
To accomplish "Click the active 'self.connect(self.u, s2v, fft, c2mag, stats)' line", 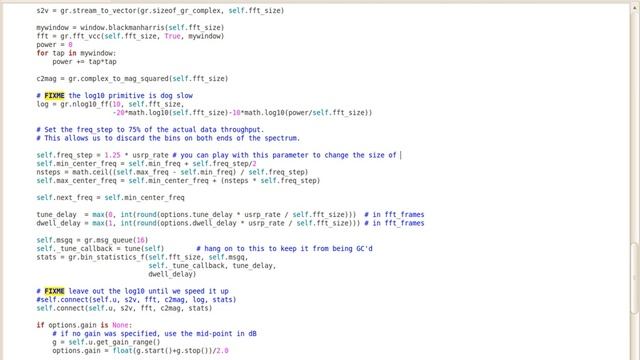I will tap(124, 309).
